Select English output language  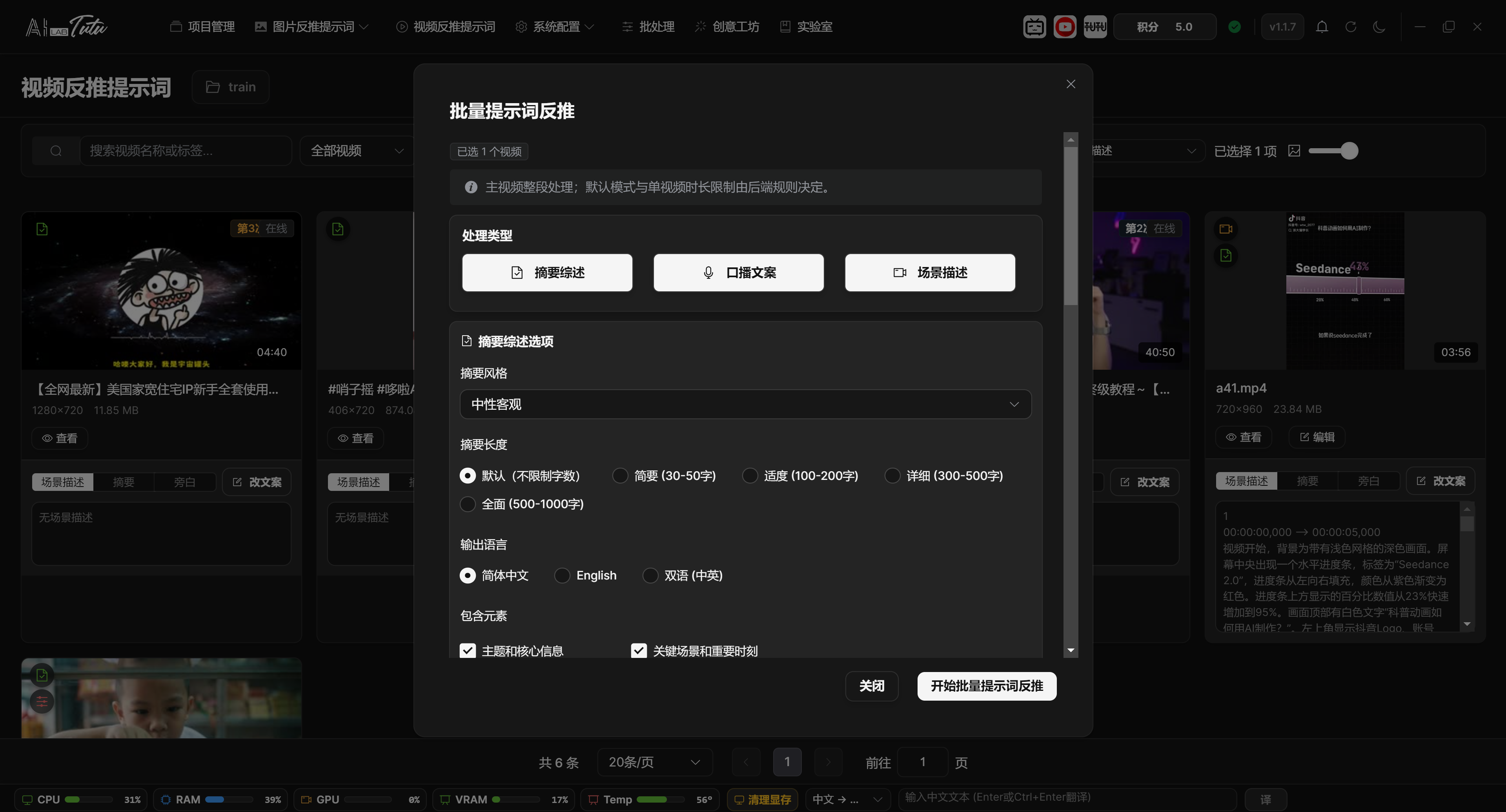tap(586, 576)
